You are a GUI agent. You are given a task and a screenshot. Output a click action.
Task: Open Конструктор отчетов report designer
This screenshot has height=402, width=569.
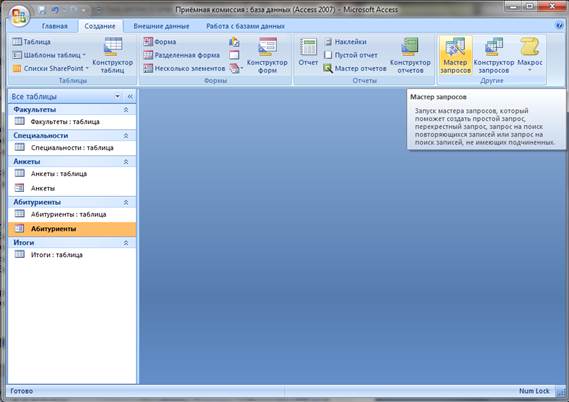coord(410,55)
